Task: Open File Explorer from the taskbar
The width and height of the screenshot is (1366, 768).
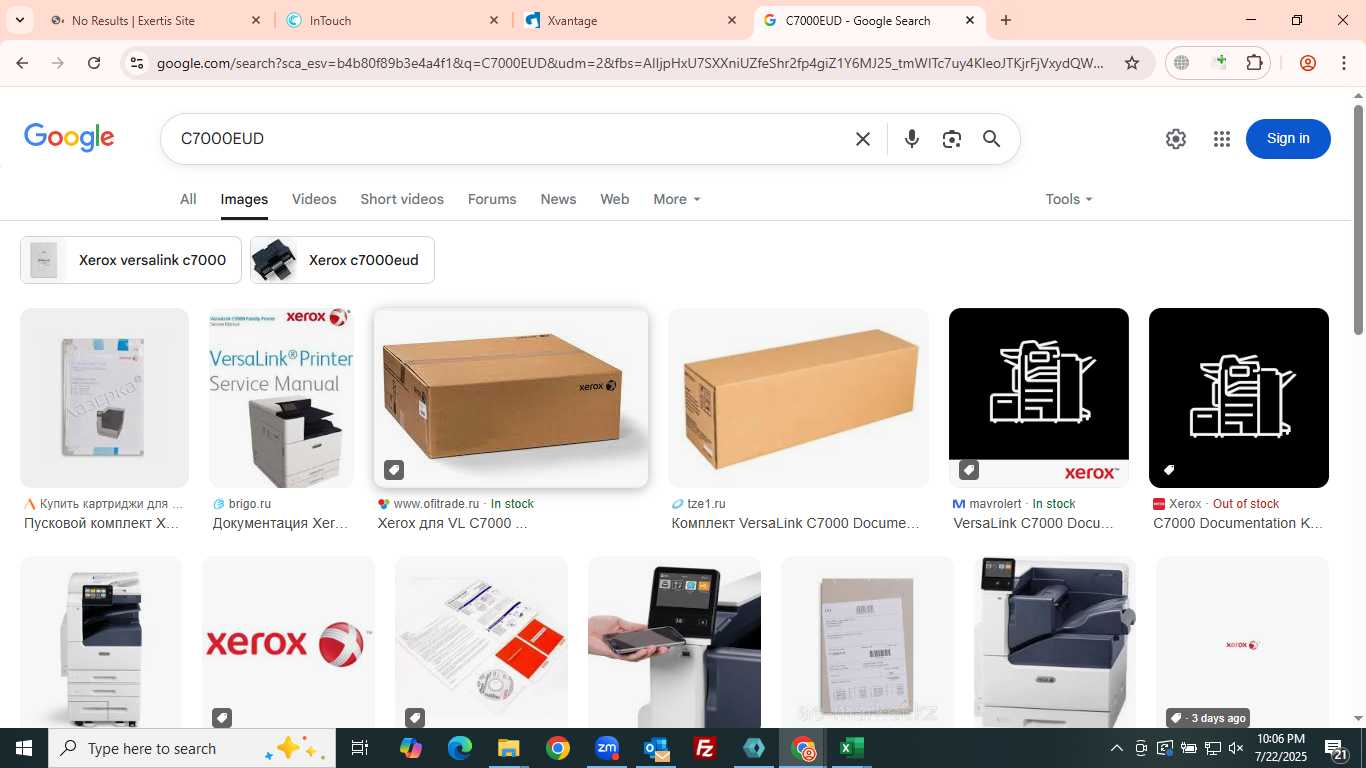Action: [509, 748]
